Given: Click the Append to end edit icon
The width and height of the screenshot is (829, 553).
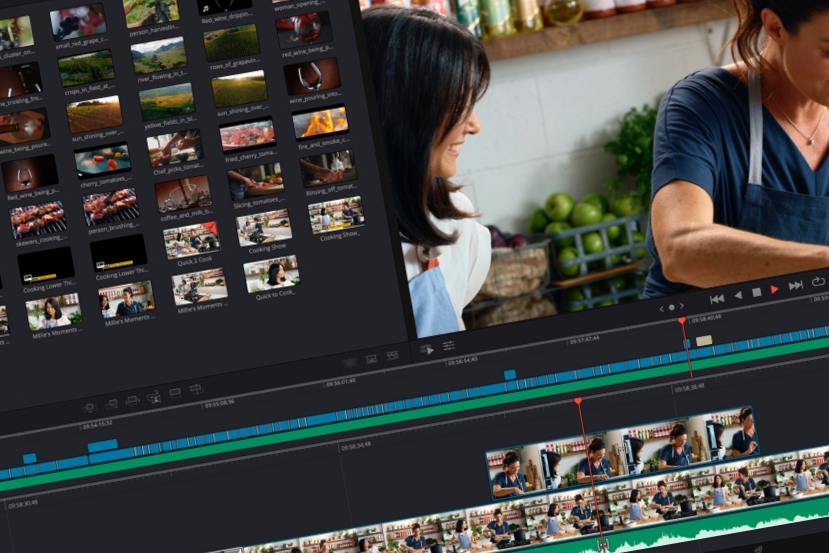Looking at the screenshot, I should tap(111, 404).
